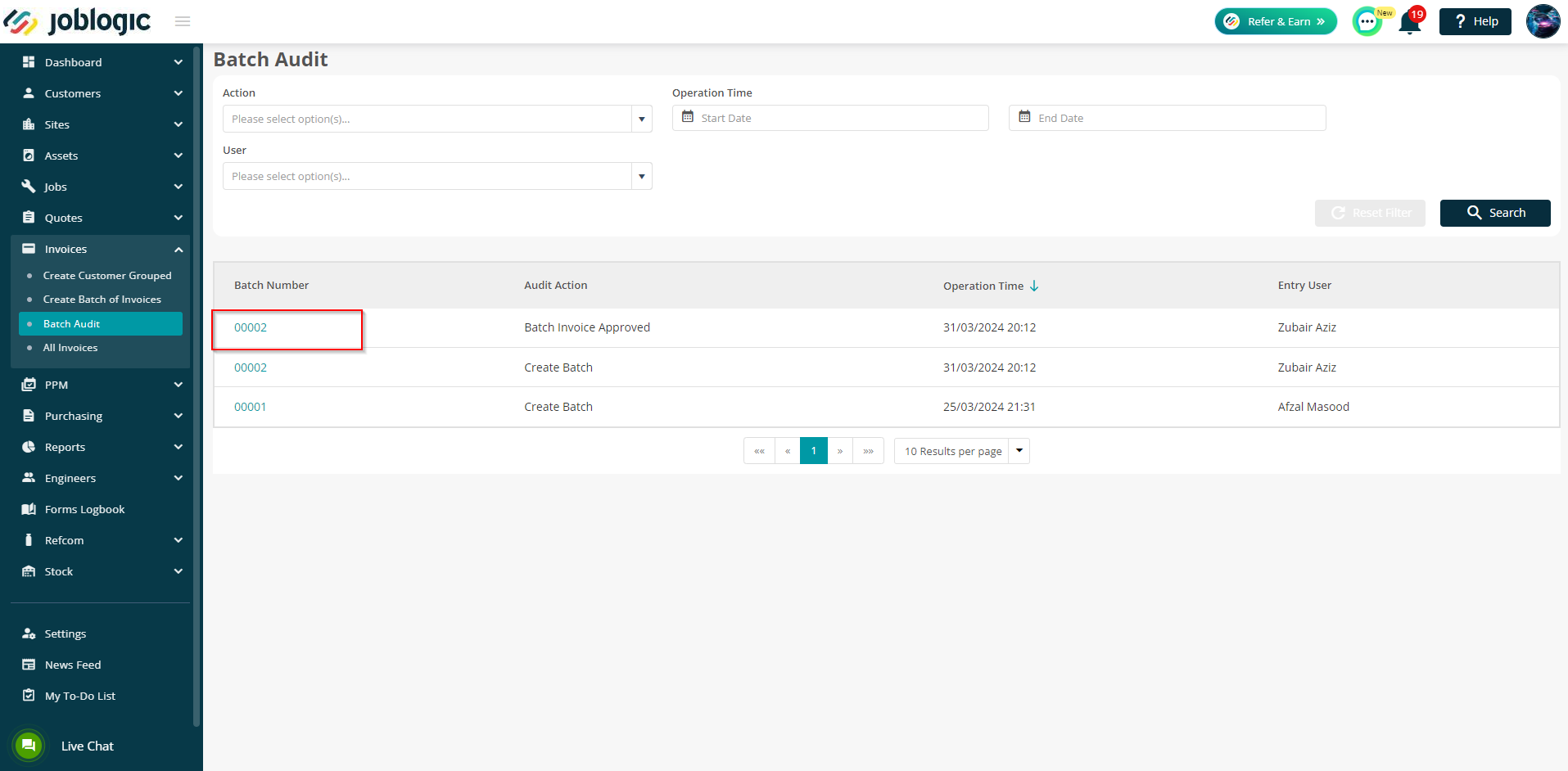Open the Action dropdown arrow
This screenshot has height=771, width=1568.
coord(642,119)
